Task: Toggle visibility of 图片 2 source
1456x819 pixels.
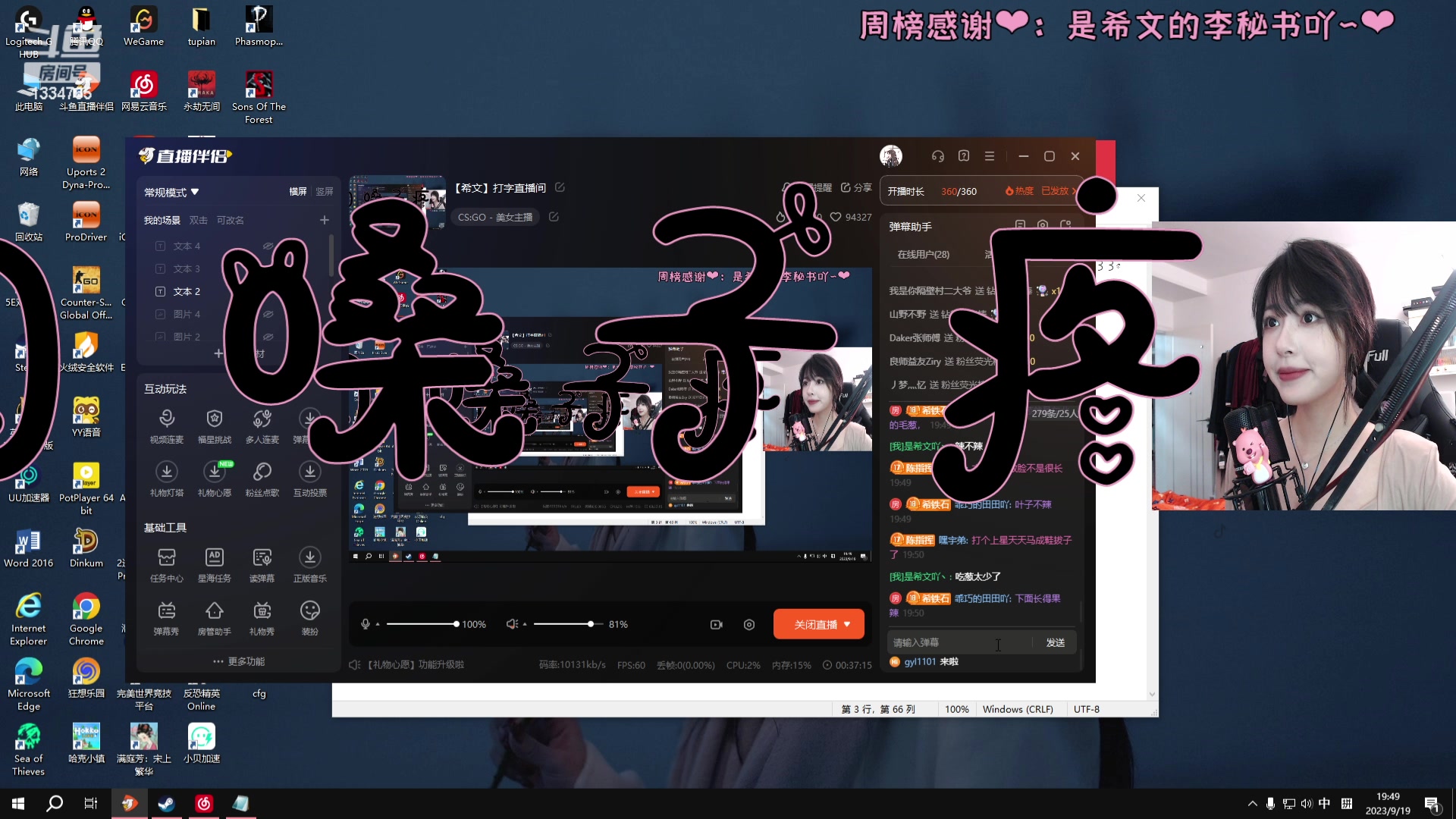Action: [268, 337]
